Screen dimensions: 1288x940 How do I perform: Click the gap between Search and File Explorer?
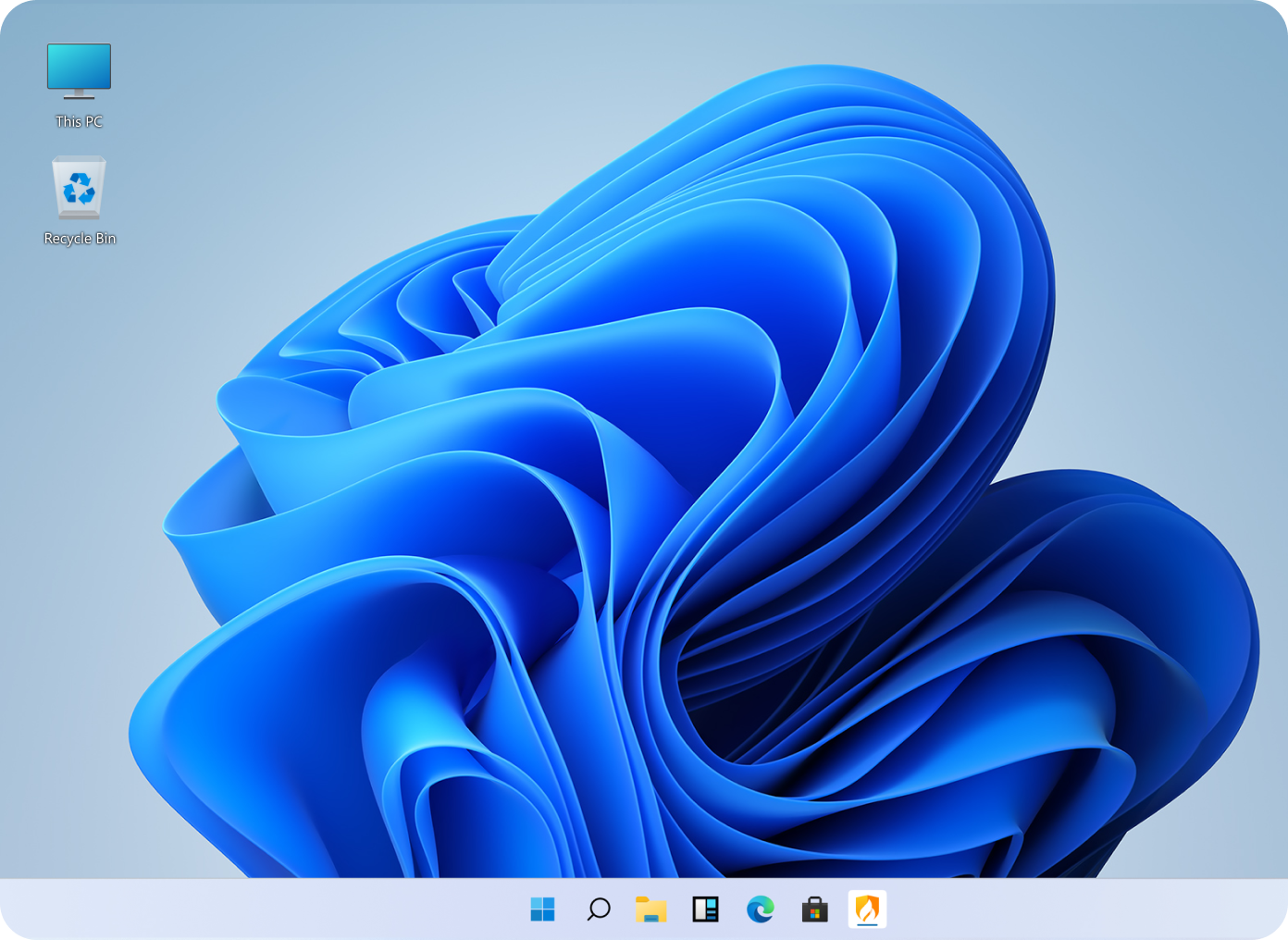click(x=625, y=909)
